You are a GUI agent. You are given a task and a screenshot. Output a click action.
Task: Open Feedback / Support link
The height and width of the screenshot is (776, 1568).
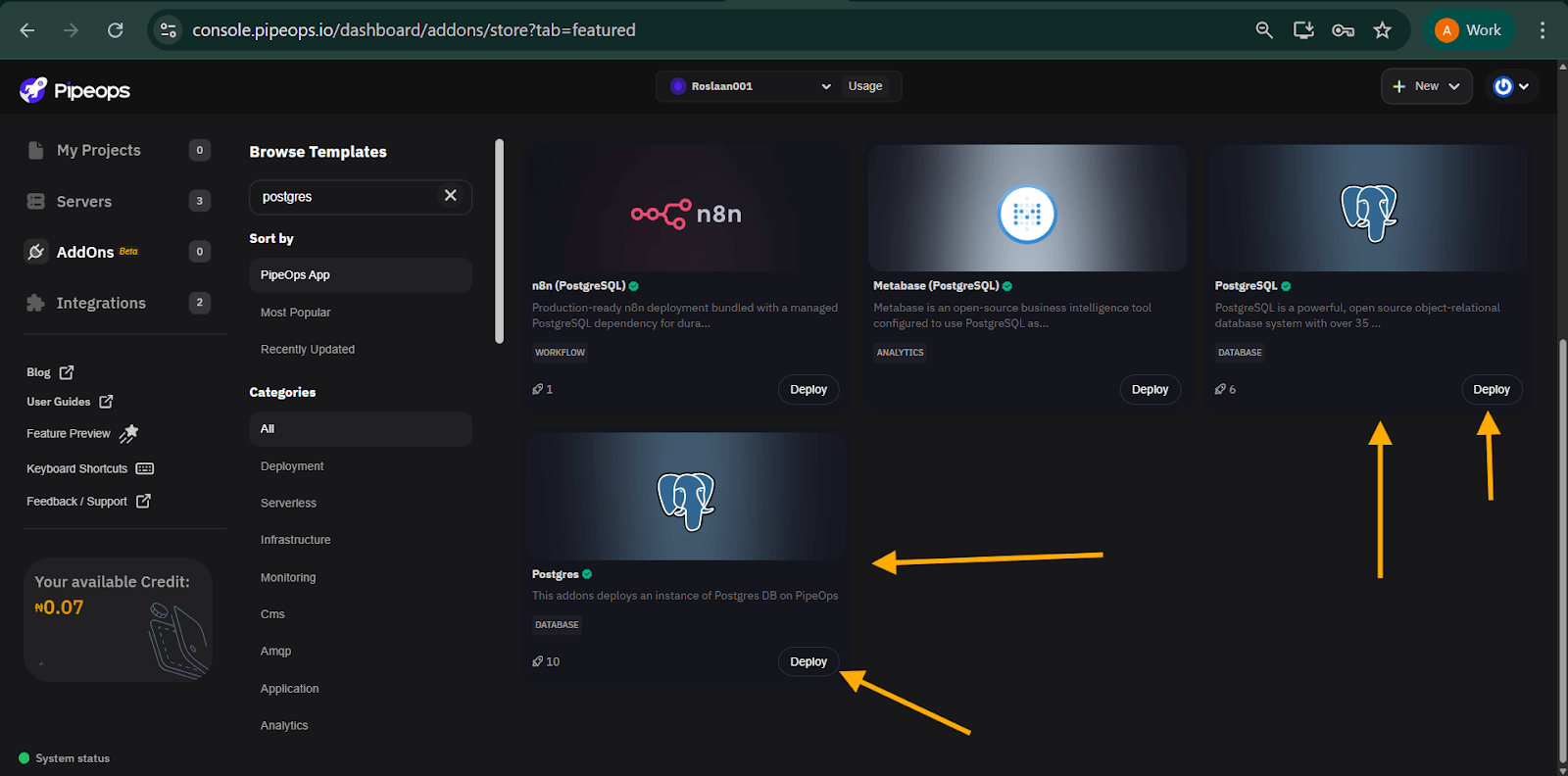[88, 501]
